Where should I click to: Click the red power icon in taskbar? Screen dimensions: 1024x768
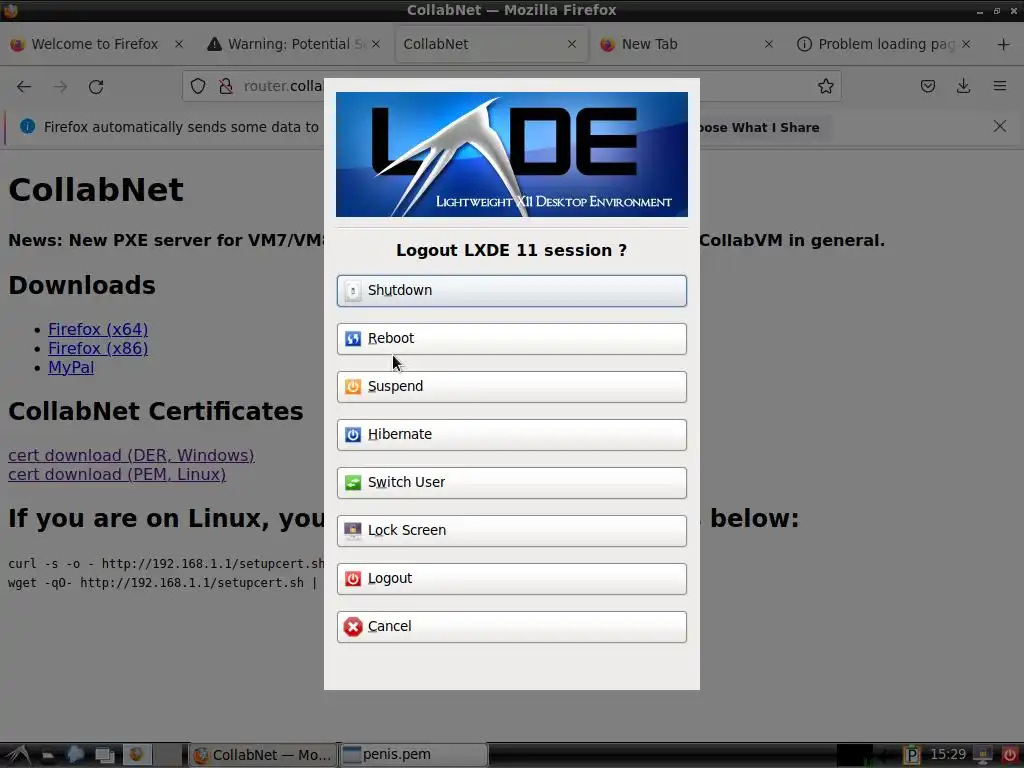pos(1010,756)
